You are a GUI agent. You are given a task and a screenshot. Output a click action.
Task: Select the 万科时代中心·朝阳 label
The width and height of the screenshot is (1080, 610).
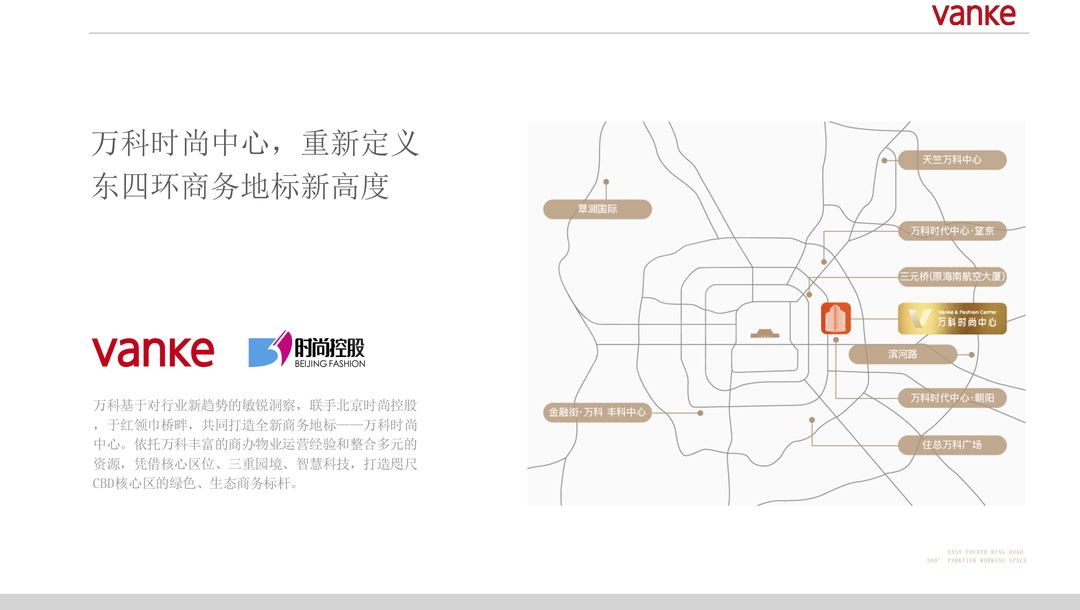952,397
